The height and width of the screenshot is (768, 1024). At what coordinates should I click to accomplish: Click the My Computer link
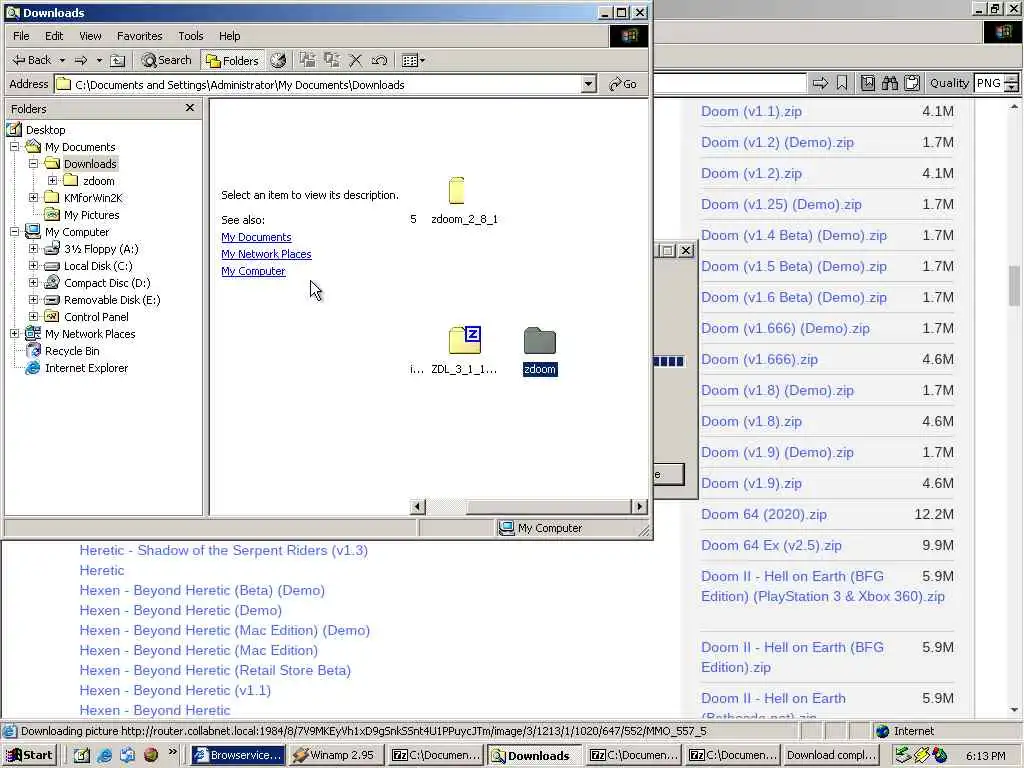(x=253, y=271)
